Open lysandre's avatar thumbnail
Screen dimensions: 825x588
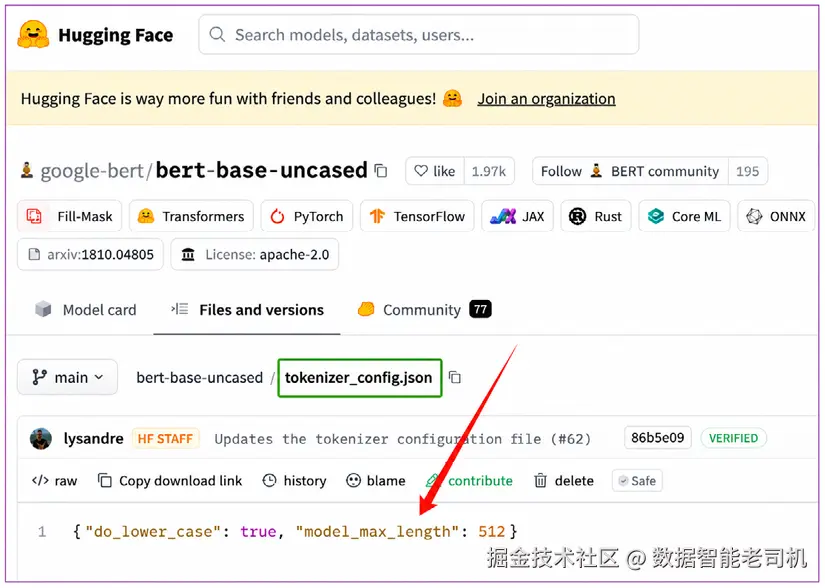tap(41, 439)
